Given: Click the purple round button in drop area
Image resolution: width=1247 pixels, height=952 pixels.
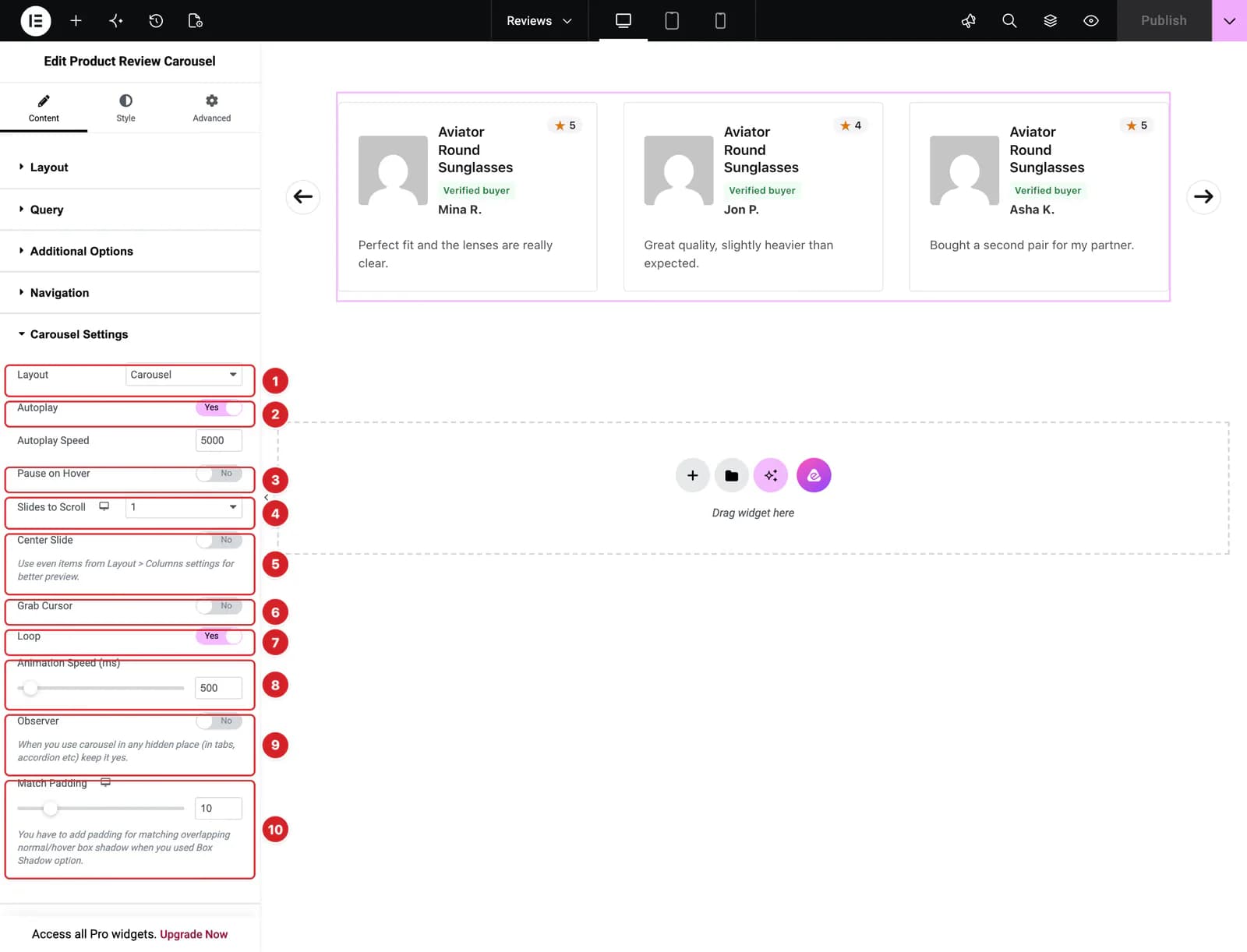Looking at the screenshot, I should (814, 475).
